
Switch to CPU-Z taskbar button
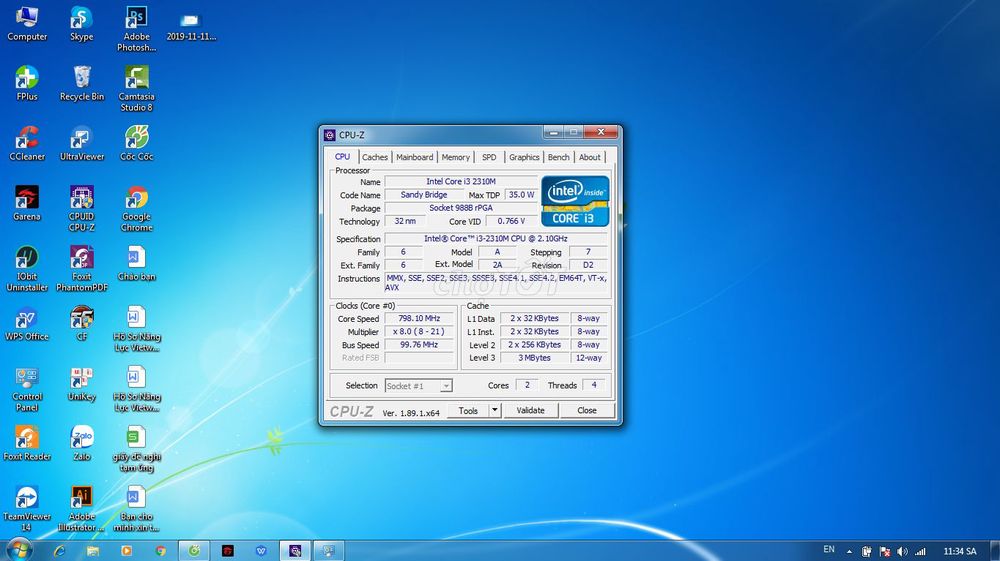295,550
